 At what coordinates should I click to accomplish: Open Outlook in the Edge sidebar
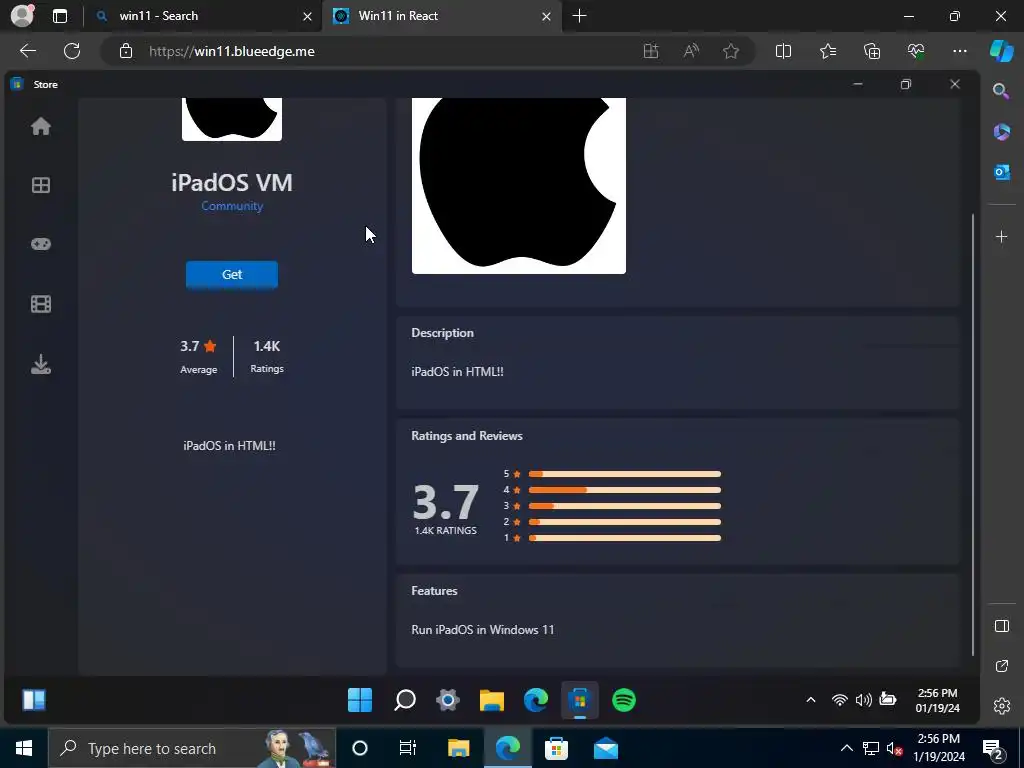pos(1001,172)
